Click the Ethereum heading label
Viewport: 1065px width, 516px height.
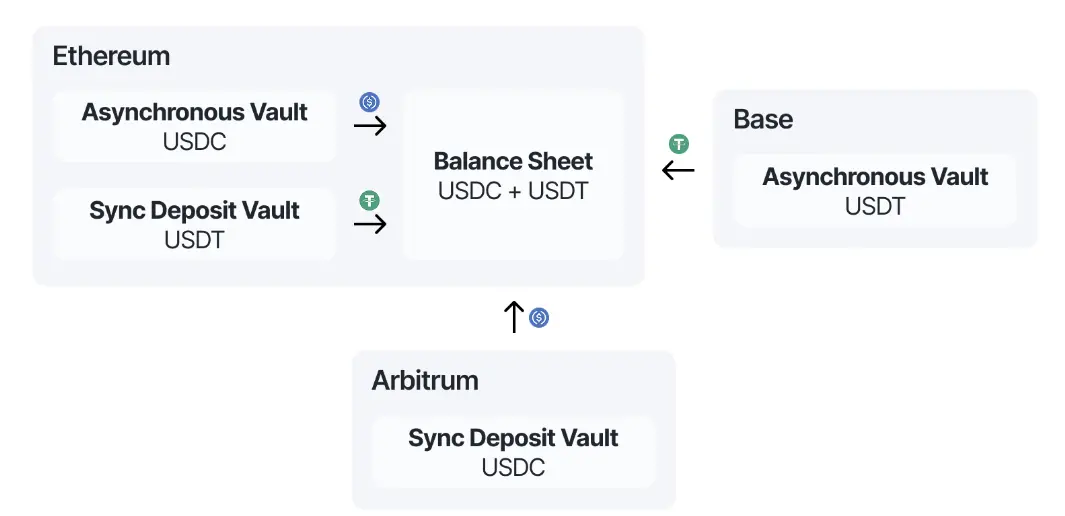point(111,56)
